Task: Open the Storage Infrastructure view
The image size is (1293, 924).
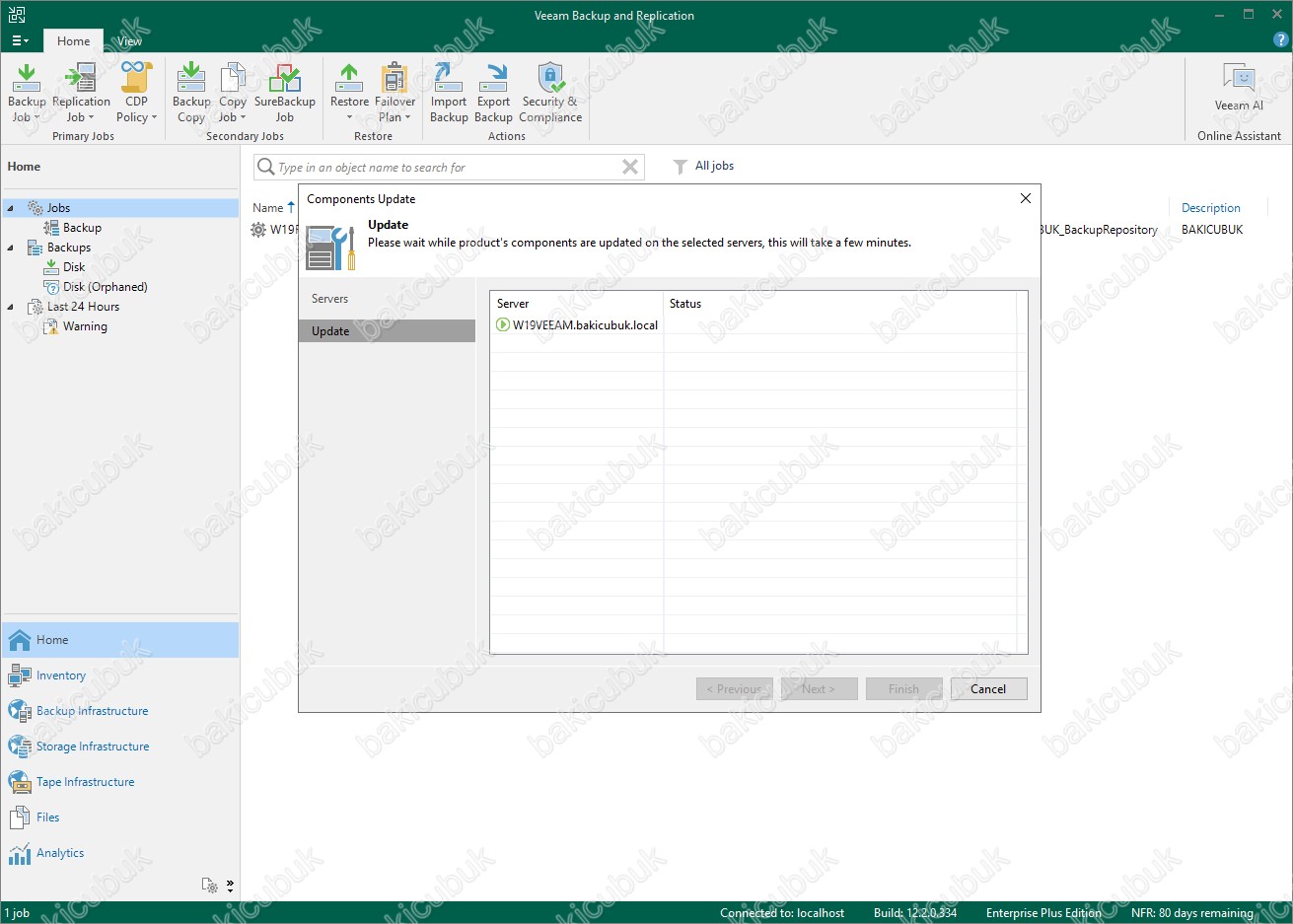Action: pyautogui.click(x=120, y=746)
